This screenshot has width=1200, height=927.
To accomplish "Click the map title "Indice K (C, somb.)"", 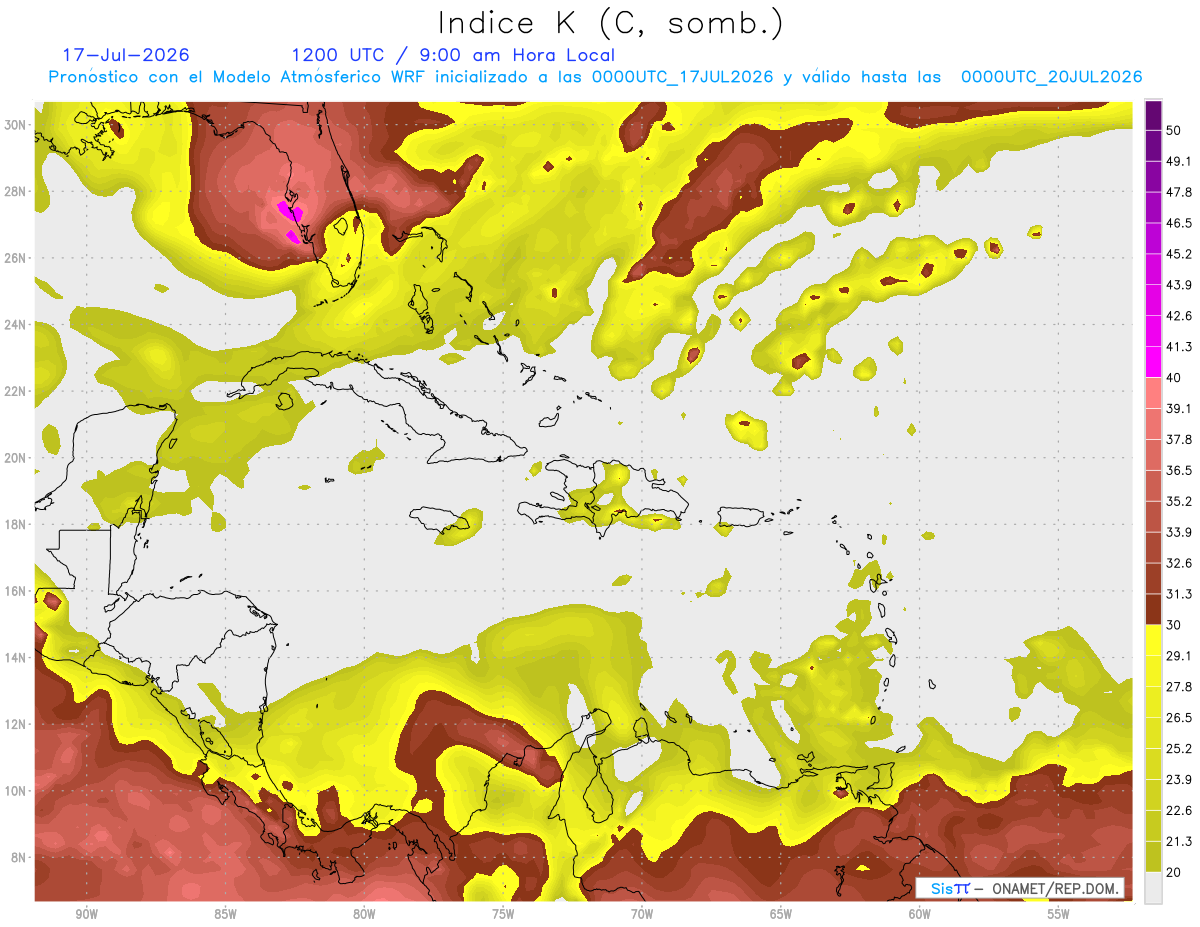I will (x=610, y=23).
